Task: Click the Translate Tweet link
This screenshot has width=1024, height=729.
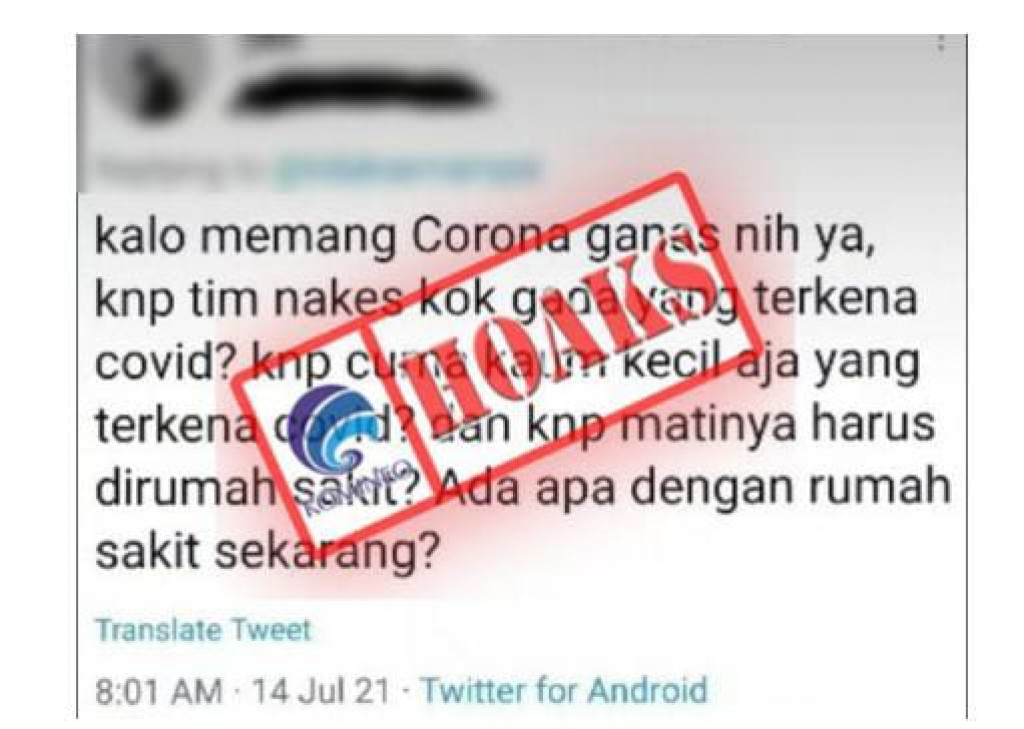Action: point(203,630)
